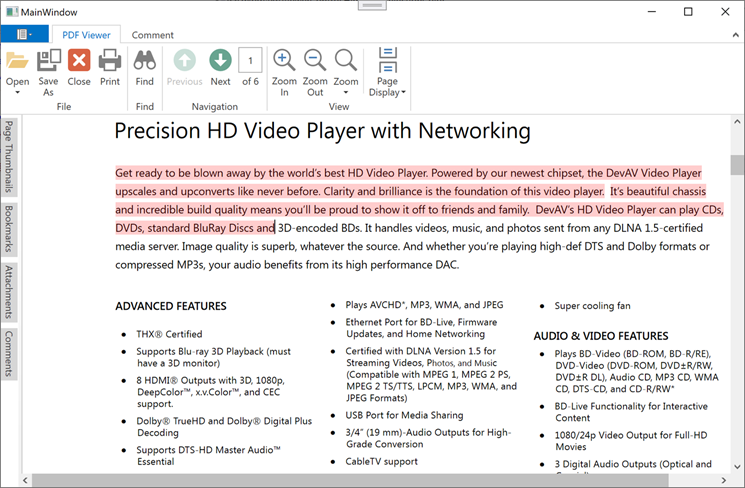745x488 pixels.
Task: Click the horizontal scroll right arrow
Action: point(724,480)
